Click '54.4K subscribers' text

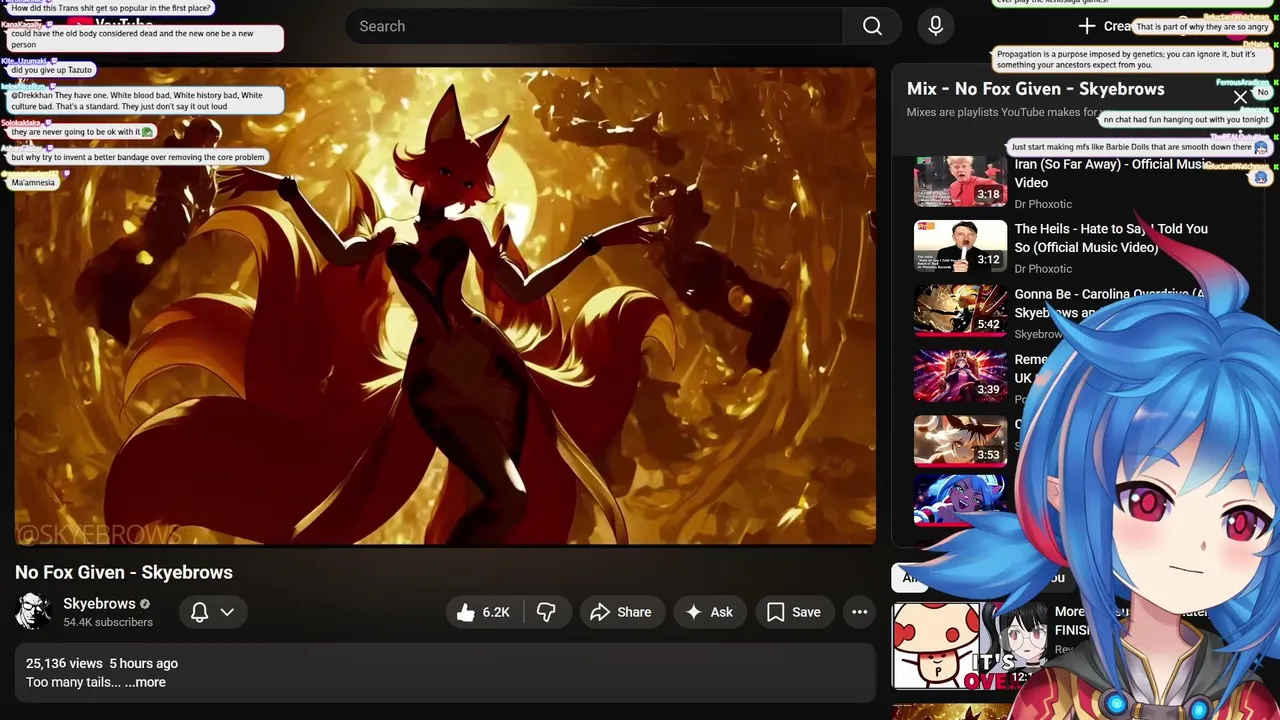[x=108, y=622]
